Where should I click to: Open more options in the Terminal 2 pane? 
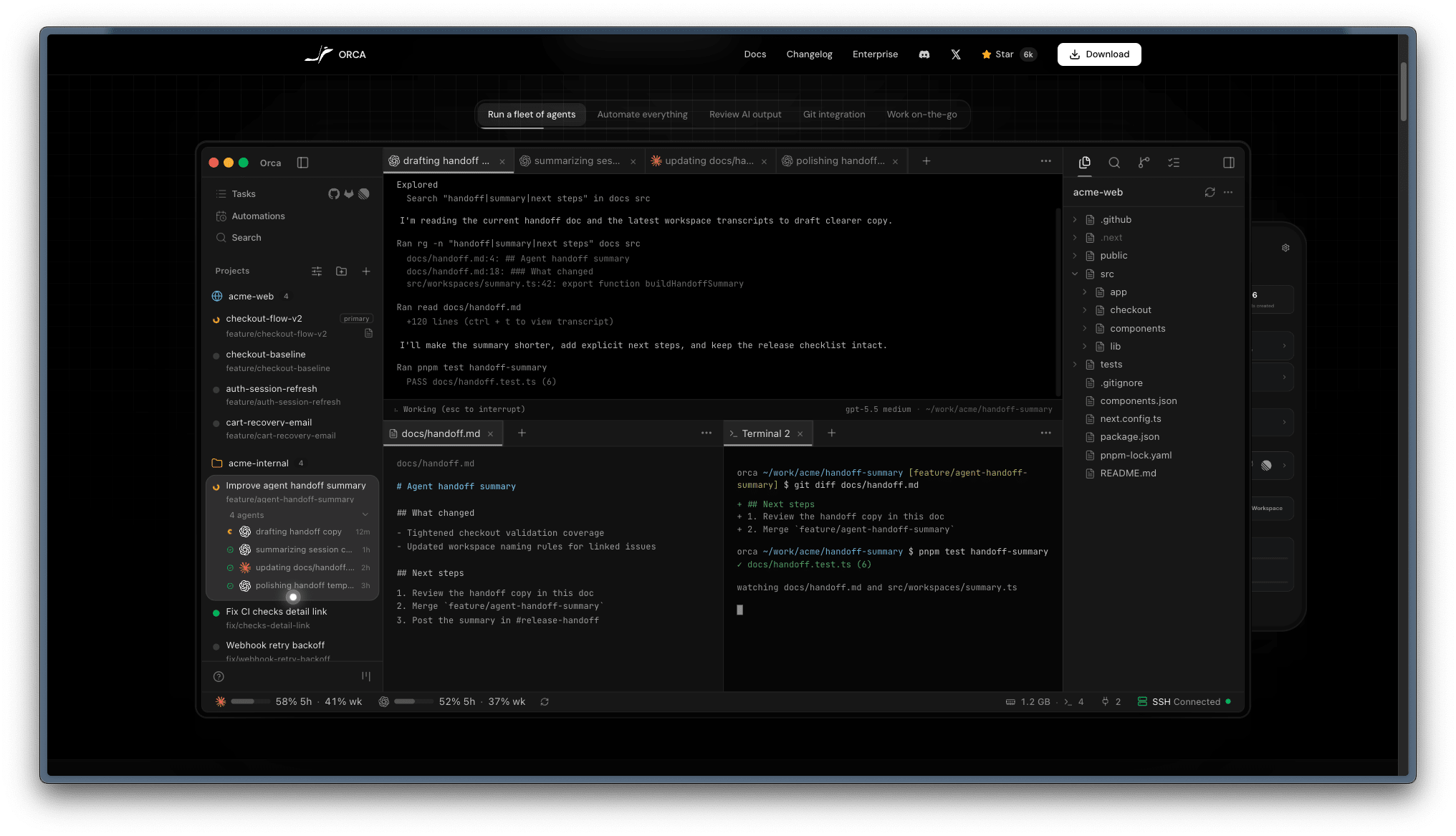(1046, 433)
